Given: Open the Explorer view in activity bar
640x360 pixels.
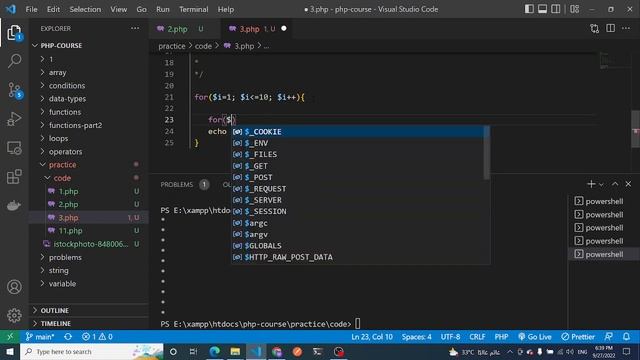Looking at the screenshot, I should 14,33.
